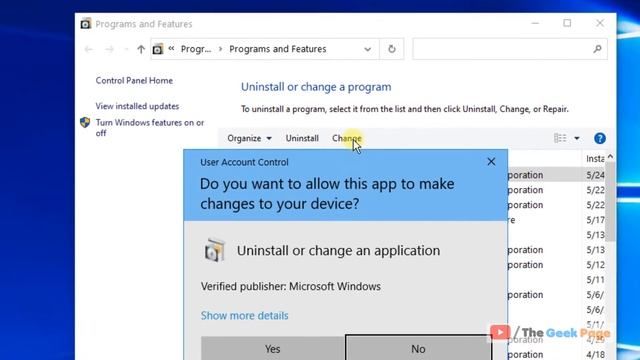Image resolution: width=640 pixels, height=360 pixels.
Task: Open Show more details link
Action: point(244,316)
